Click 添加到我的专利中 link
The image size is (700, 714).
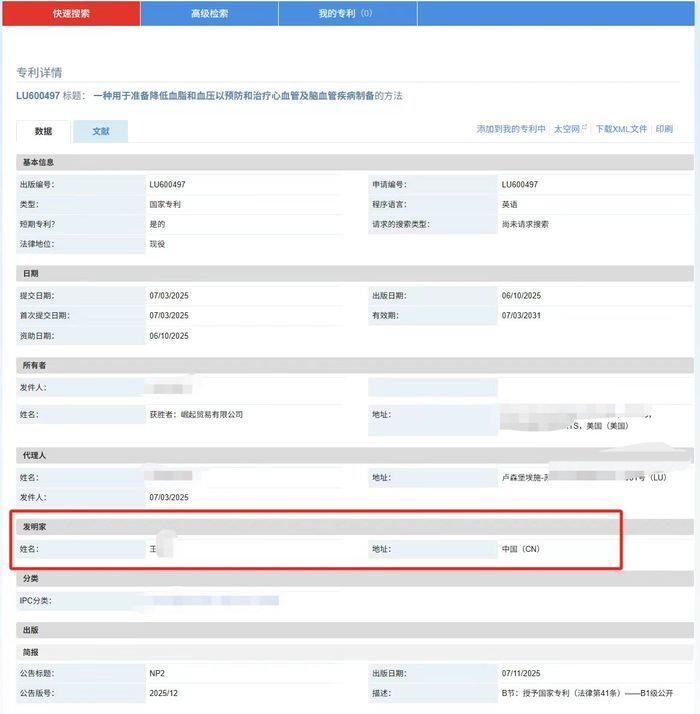pyautogui.click(x=511, y=129)
